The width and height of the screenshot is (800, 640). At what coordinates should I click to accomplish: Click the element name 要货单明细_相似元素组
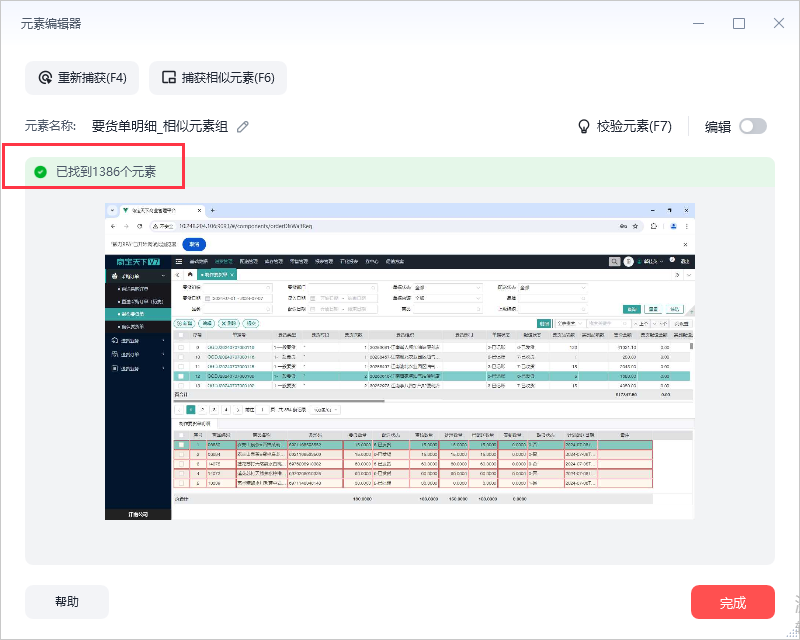click(x=160, y=127)
